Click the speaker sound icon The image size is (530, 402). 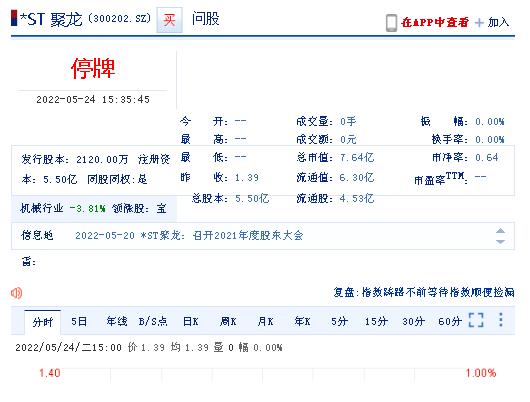pos(16,293)
